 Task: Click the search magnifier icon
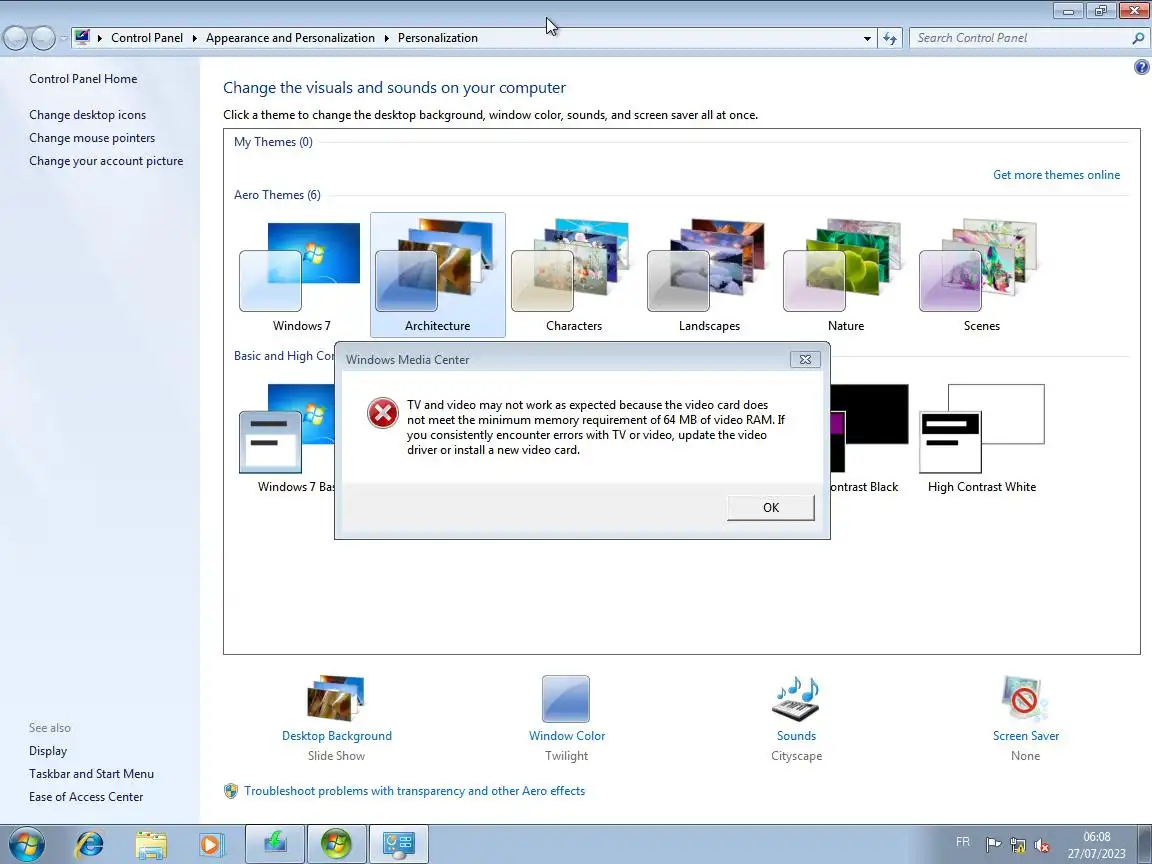coord(1138,38)
